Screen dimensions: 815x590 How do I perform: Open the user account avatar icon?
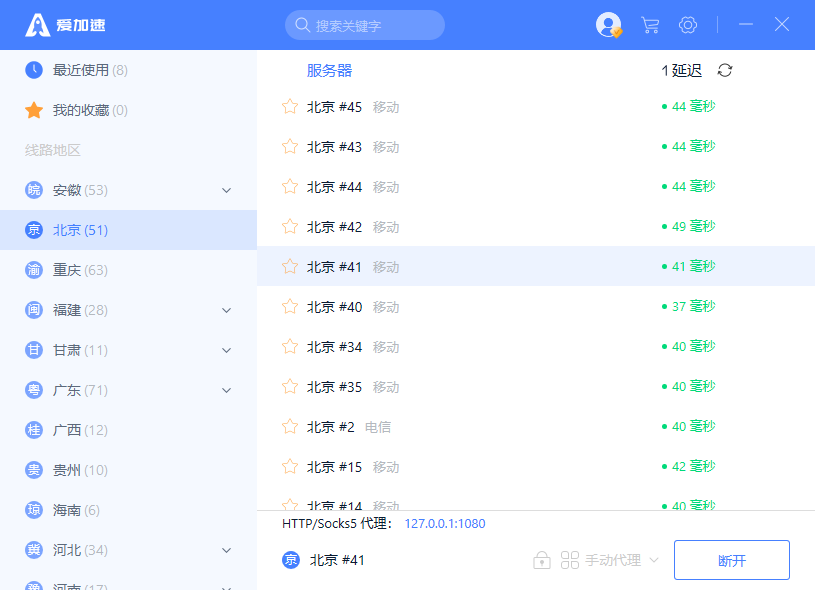point(608,25)
